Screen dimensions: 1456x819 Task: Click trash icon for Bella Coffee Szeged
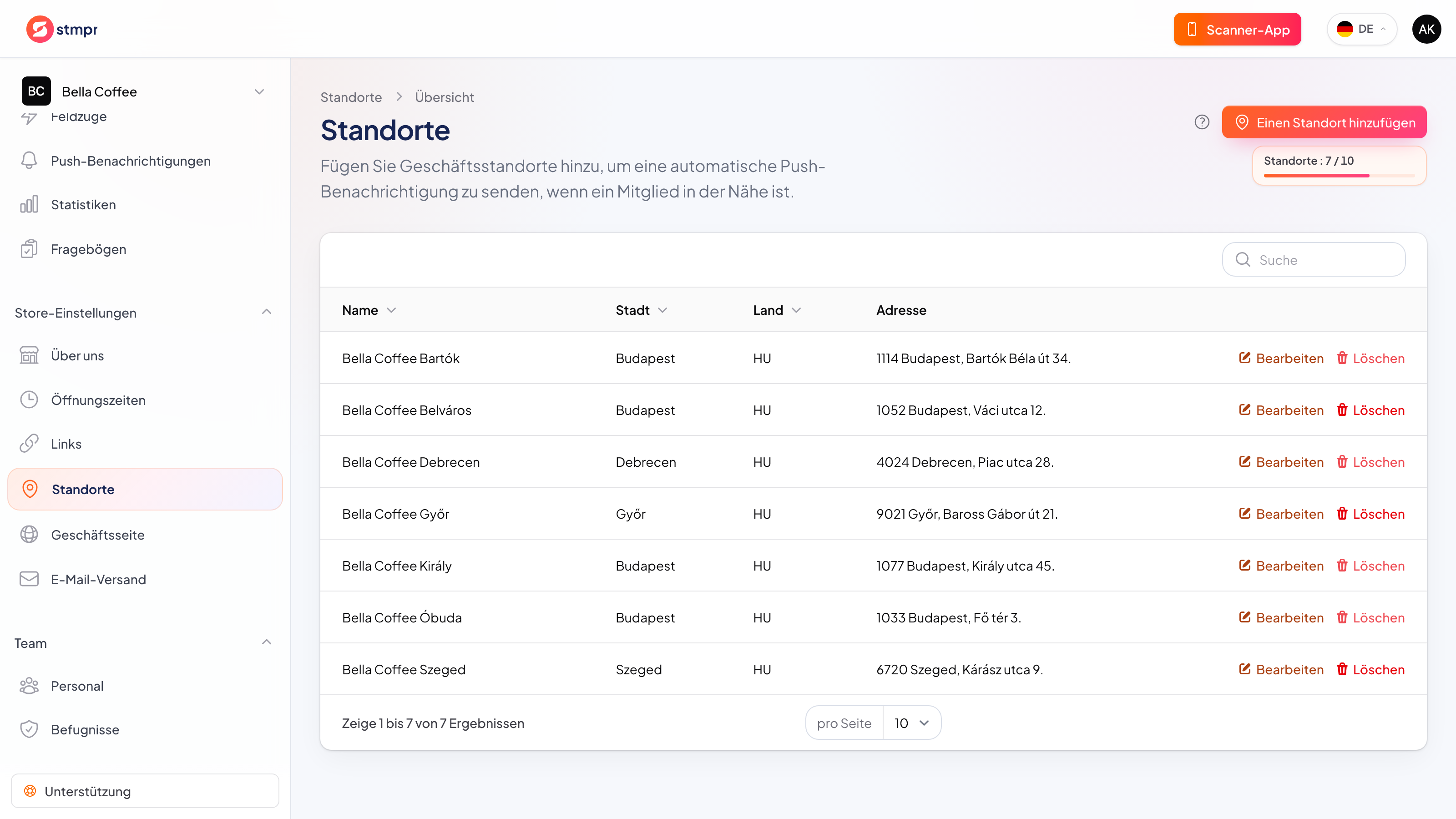pos(1342,669)
